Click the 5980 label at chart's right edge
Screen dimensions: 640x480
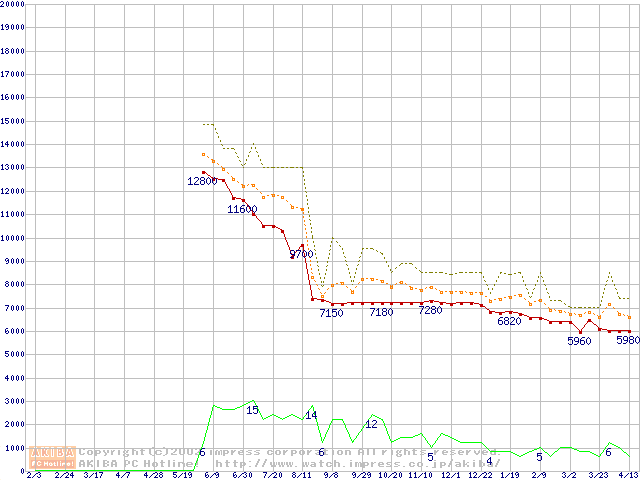[x=627, y=340]
